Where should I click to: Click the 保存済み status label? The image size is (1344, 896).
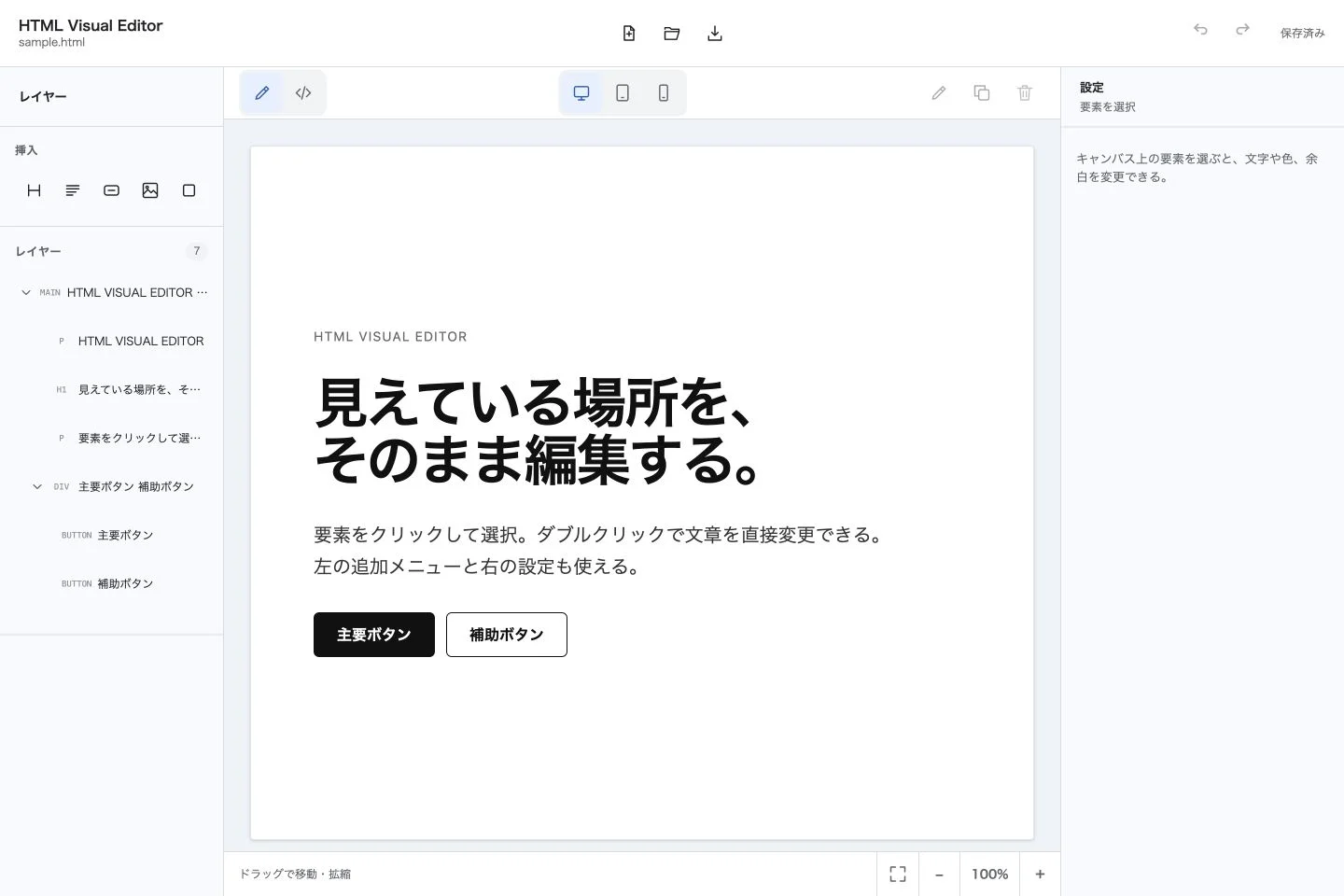point(1302,33)
